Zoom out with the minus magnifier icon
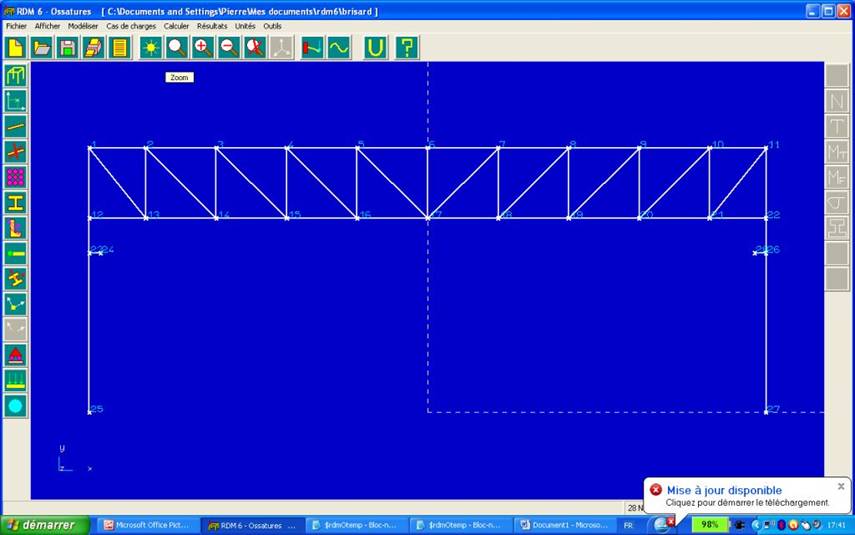 (229, 47)
